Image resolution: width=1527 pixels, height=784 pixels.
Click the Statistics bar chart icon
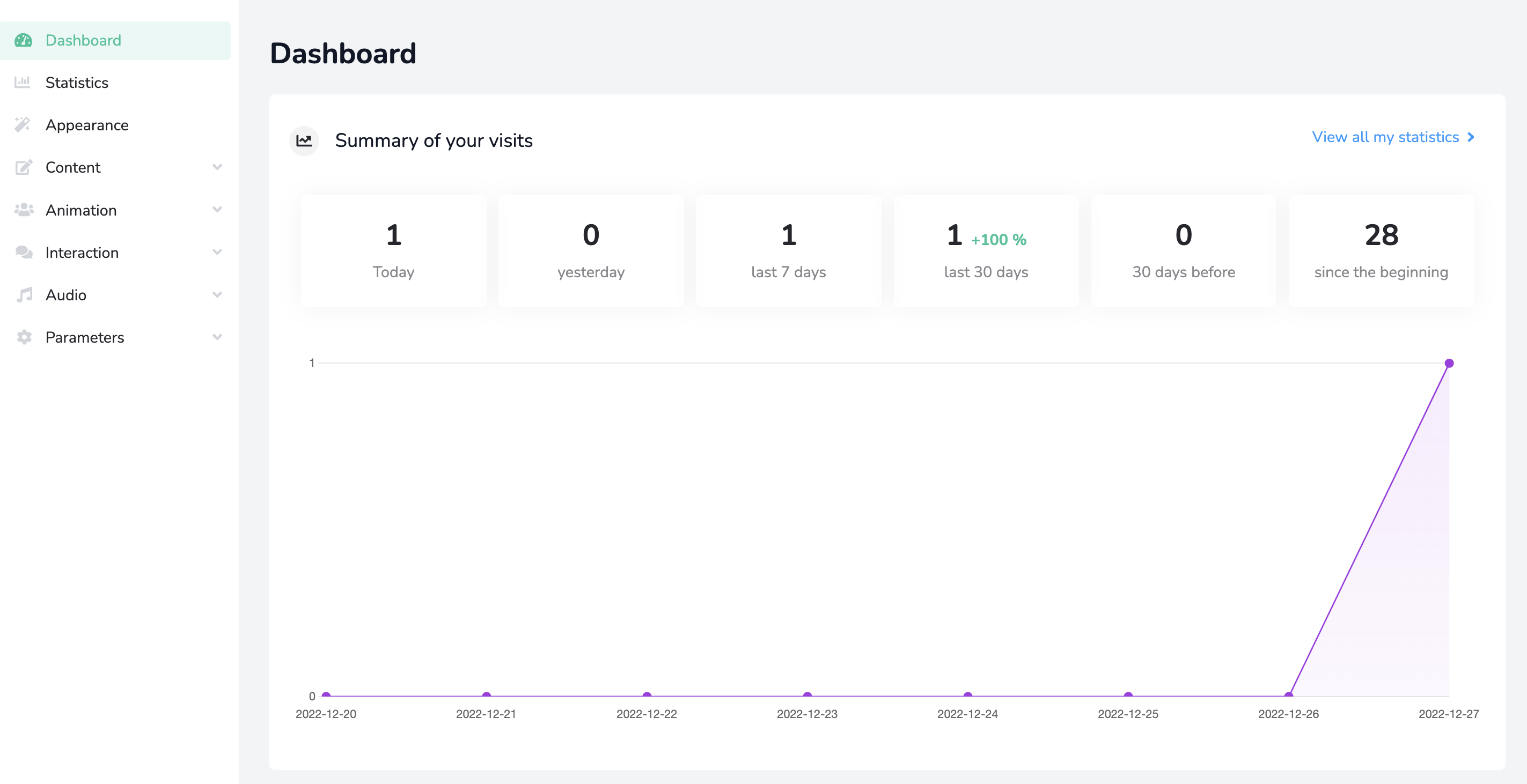[x=23, y=83]
